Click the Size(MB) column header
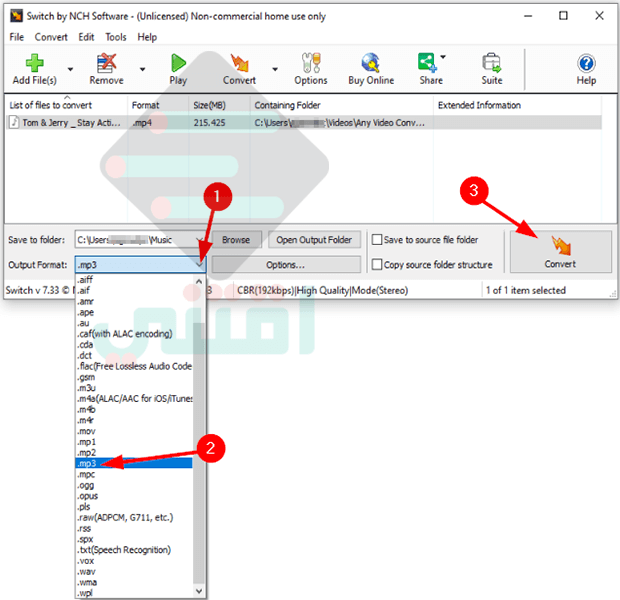The height and width of the screenshot is (600, 620). (x=219, y=105)
